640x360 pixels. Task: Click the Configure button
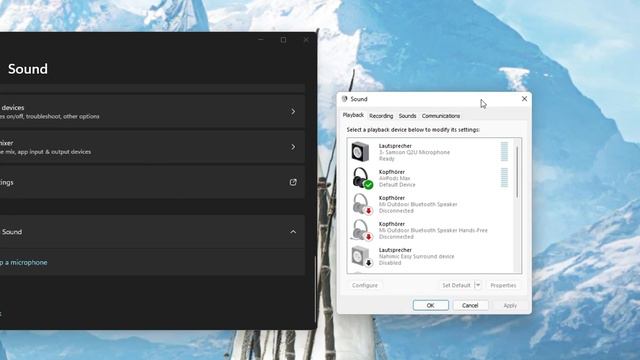364,285
